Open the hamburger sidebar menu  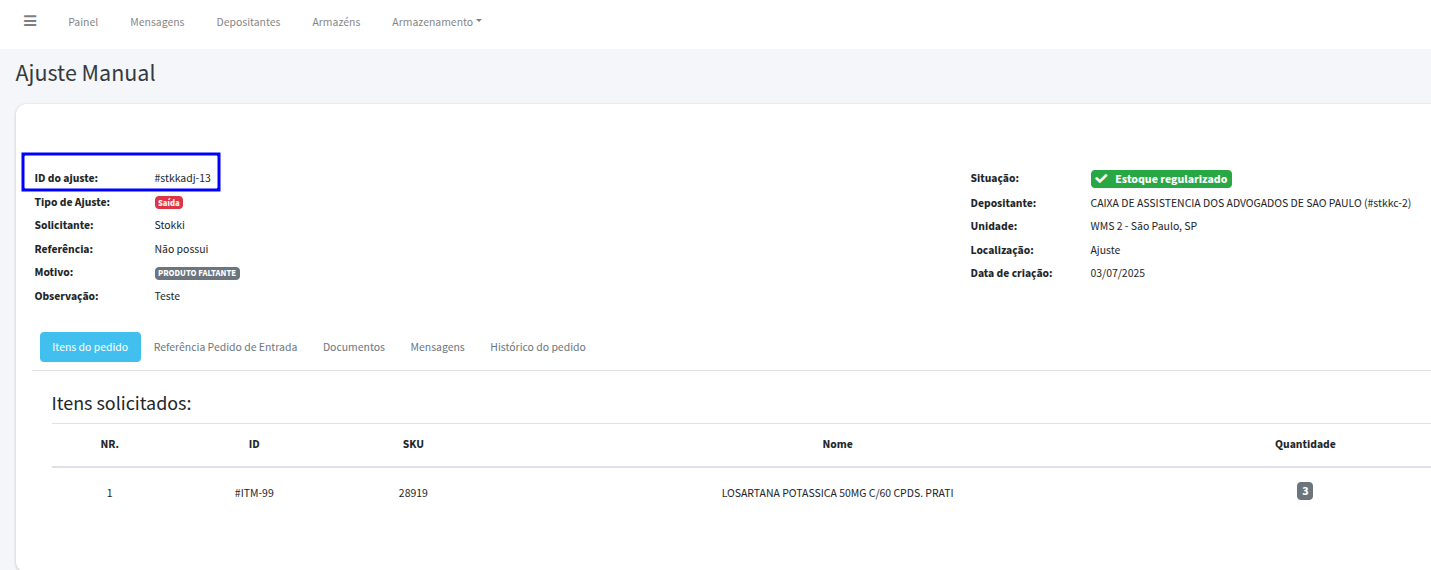(30, 21)
